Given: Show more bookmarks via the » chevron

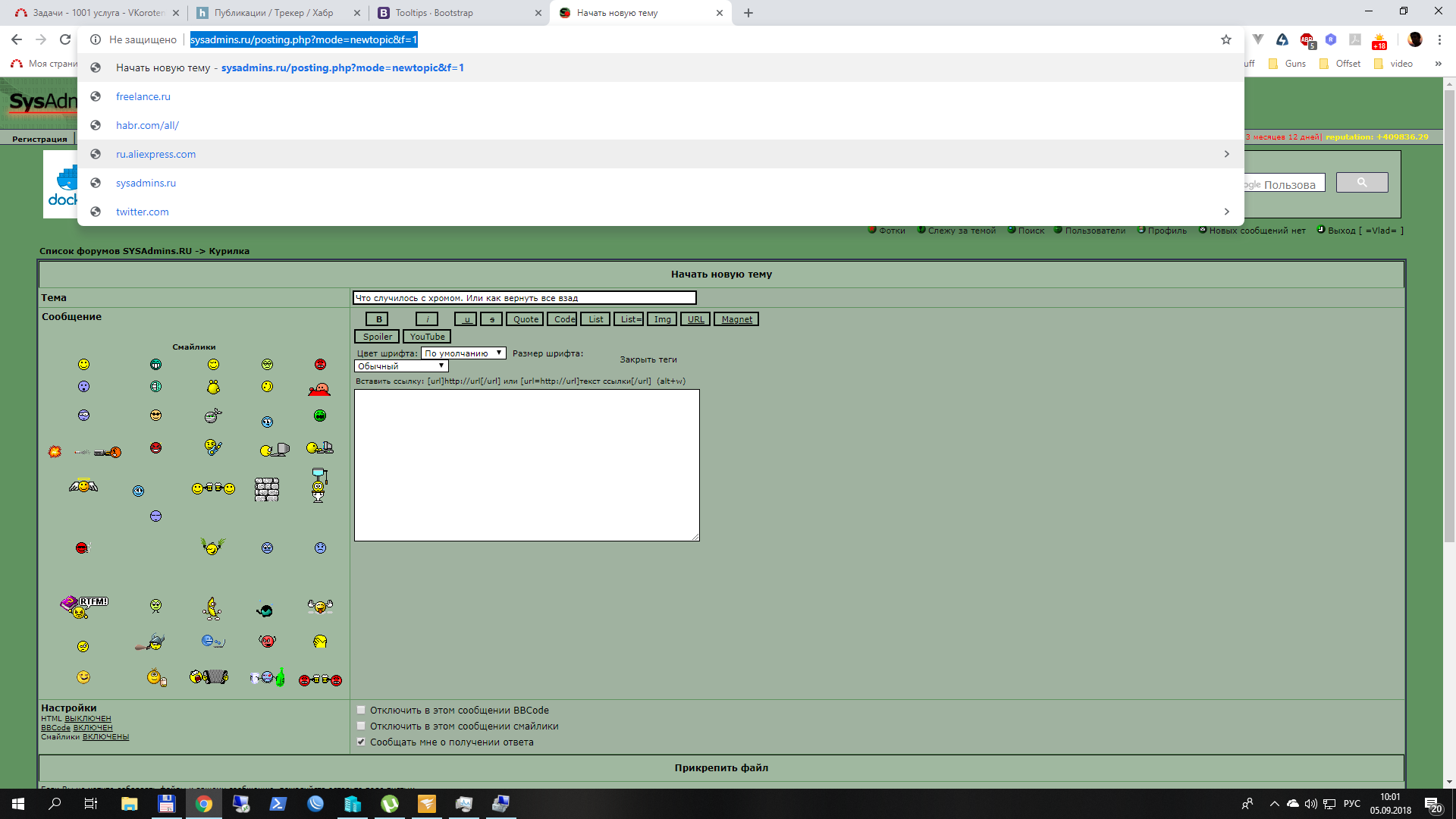Looking at the screenshot, I should click(x=1438, y=64).
